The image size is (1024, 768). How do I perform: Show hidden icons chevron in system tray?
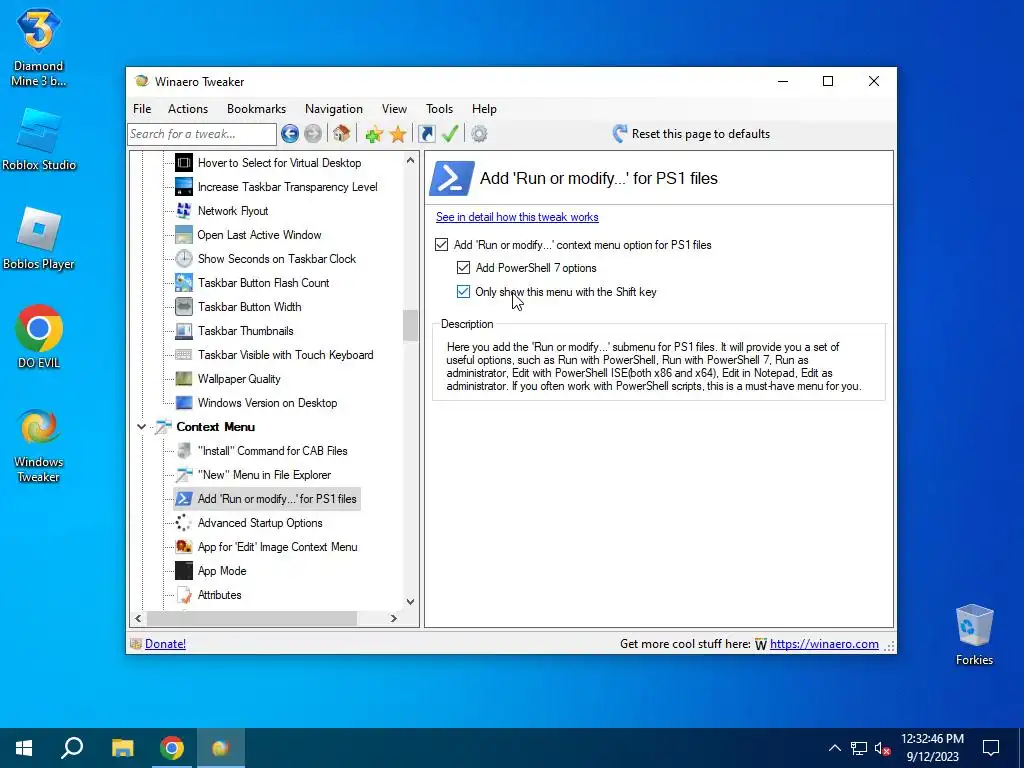click(x=835, y=748)
